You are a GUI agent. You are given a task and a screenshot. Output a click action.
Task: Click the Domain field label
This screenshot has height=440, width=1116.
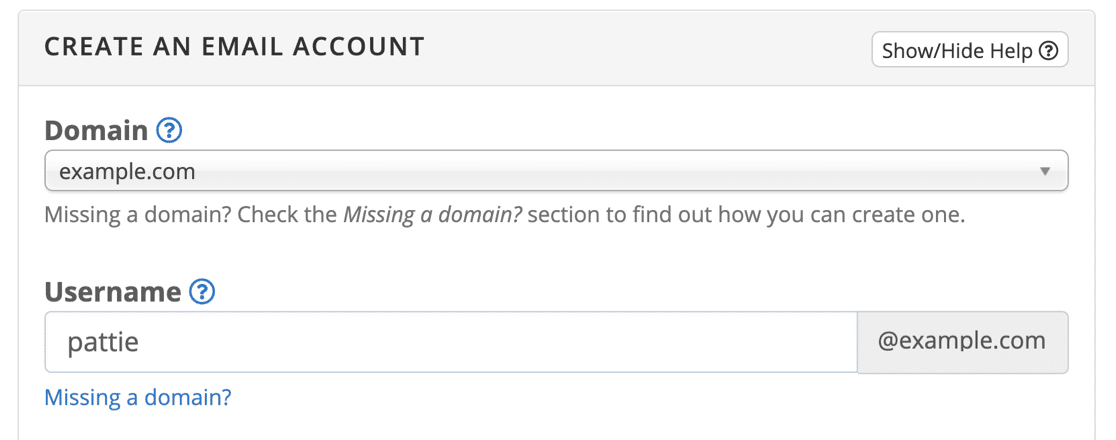tap(96, 130)
